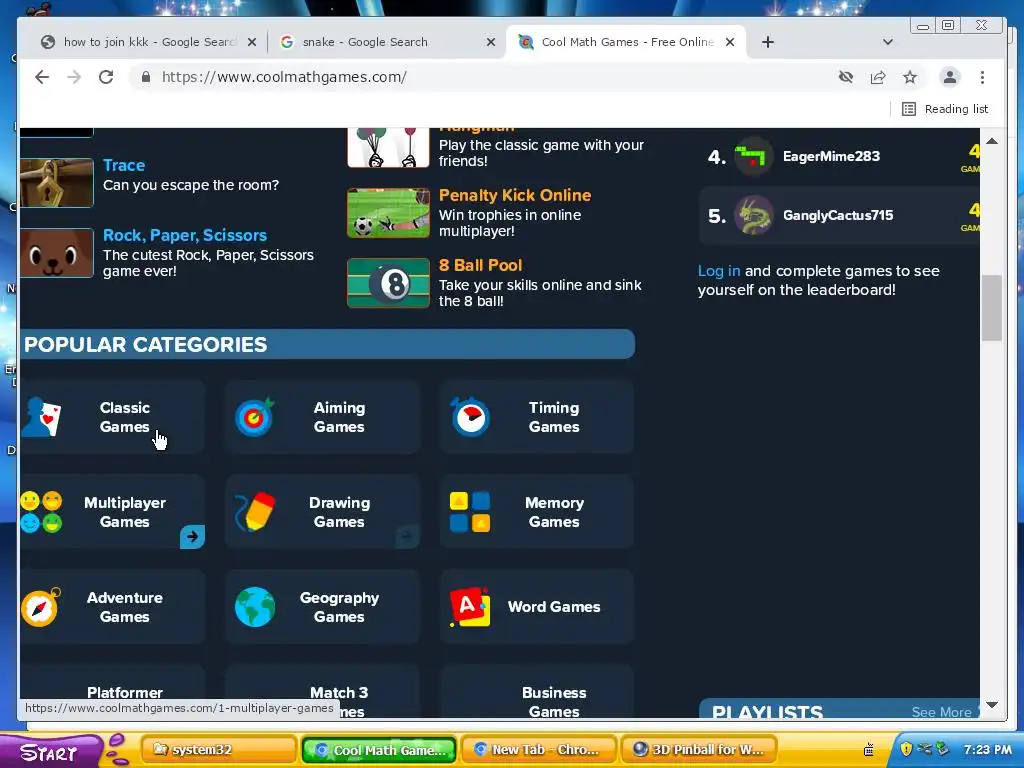This screenshot has width=1024, height=768.
Task: Open the Rock, Paper, Scissors link
Action: (185, 235)
